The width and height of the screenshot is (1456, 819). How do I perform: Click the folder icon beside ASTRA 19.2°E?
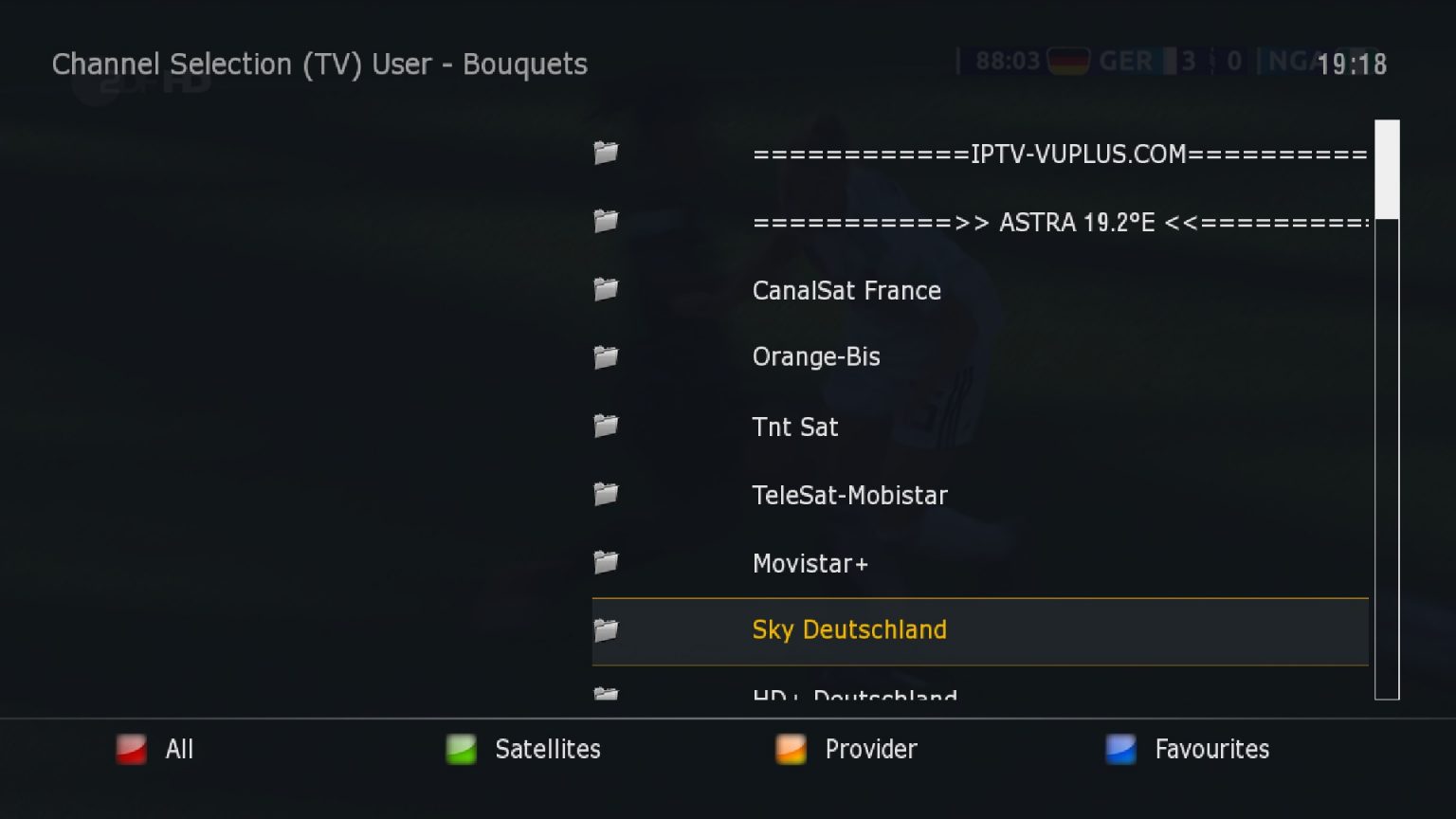(x=606, y=221)
